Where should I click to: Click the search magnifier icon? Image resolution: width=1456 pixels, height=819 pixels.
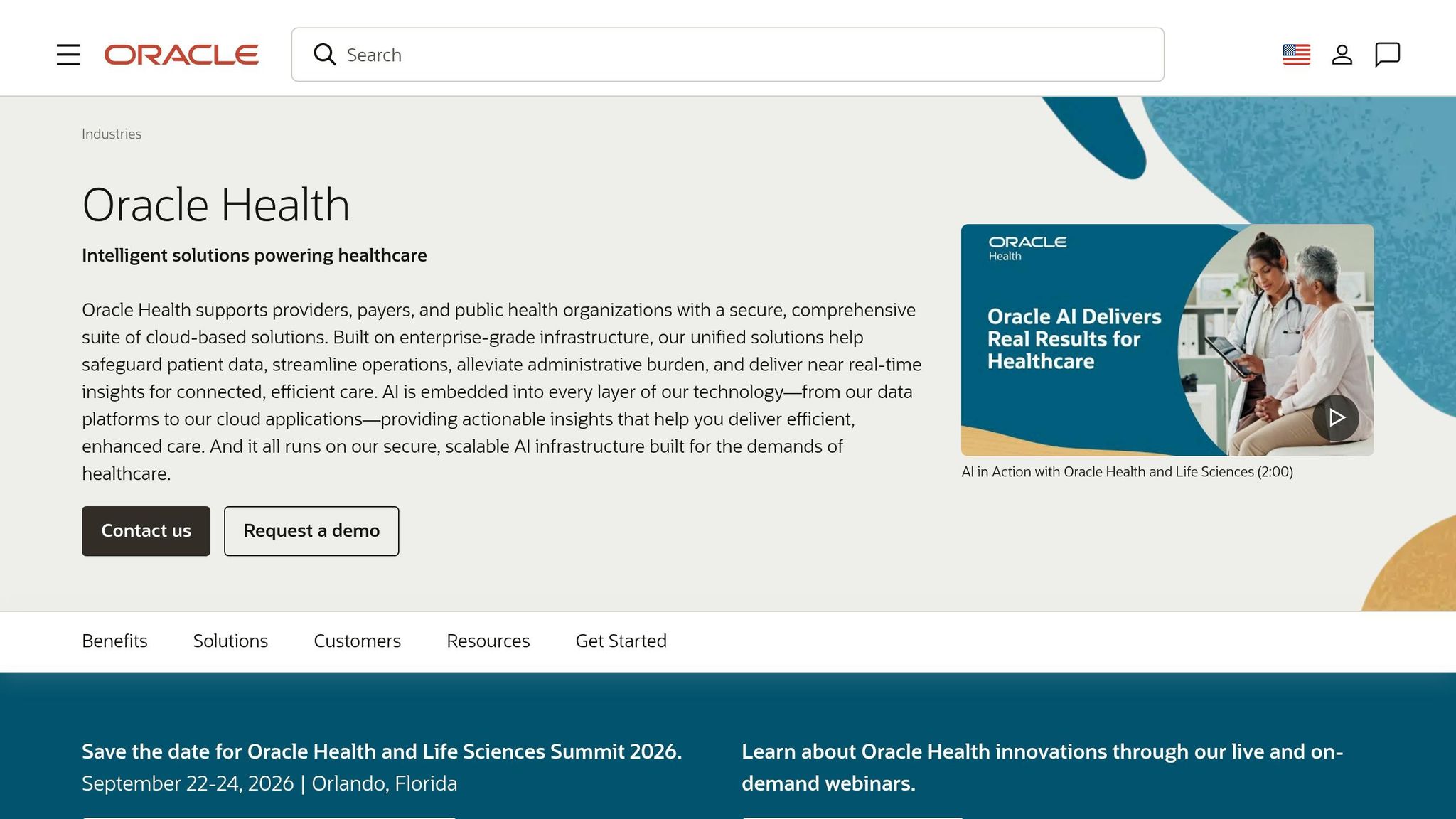click(x=325, y=55)
